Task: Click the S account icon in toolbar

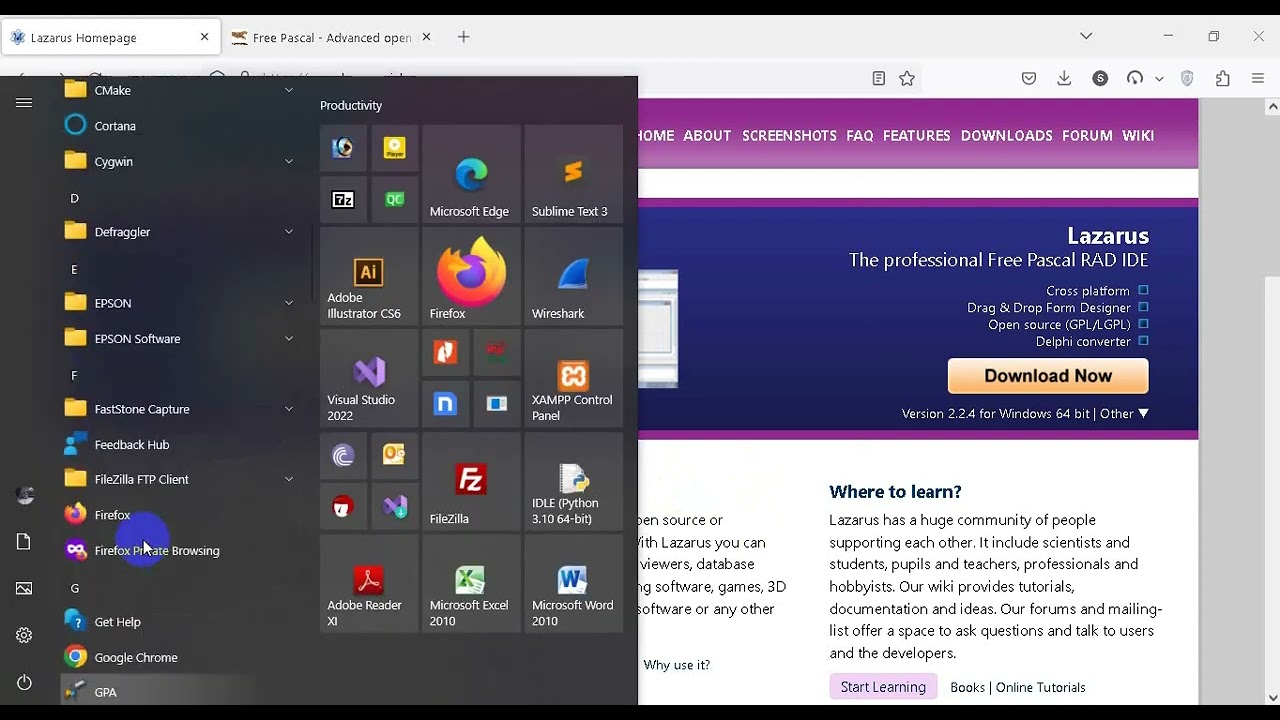Action: (x=1100, y=78)
